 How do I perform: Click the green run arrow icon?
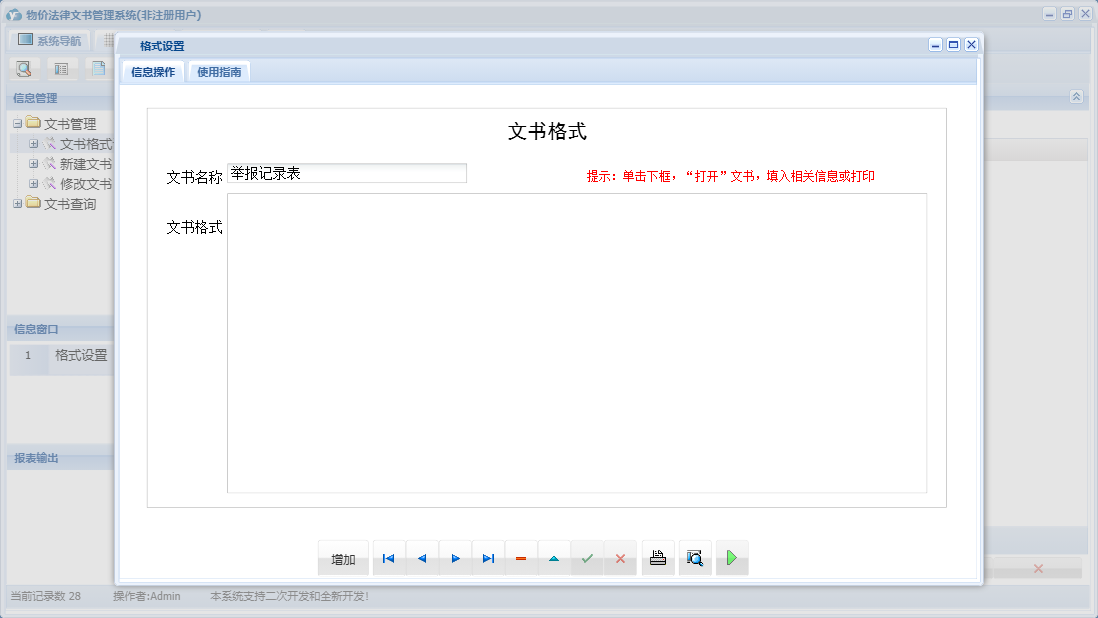[731, 558]
